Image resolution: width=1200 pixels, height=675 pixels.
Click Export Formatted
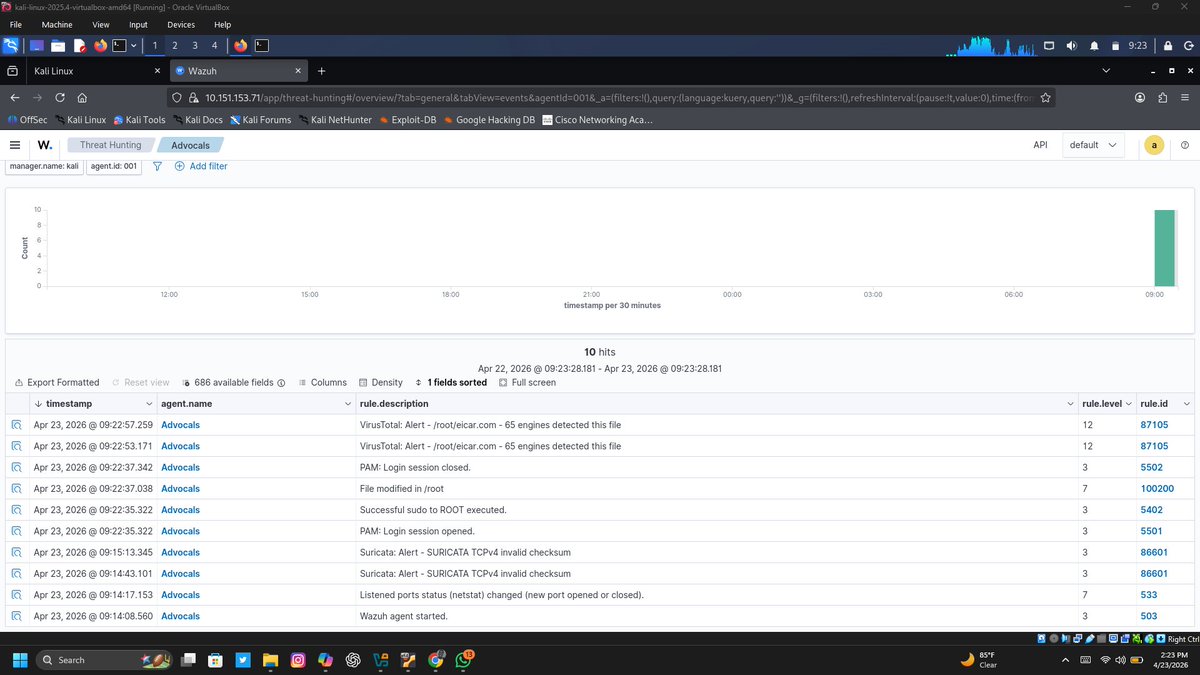[57, 382]
